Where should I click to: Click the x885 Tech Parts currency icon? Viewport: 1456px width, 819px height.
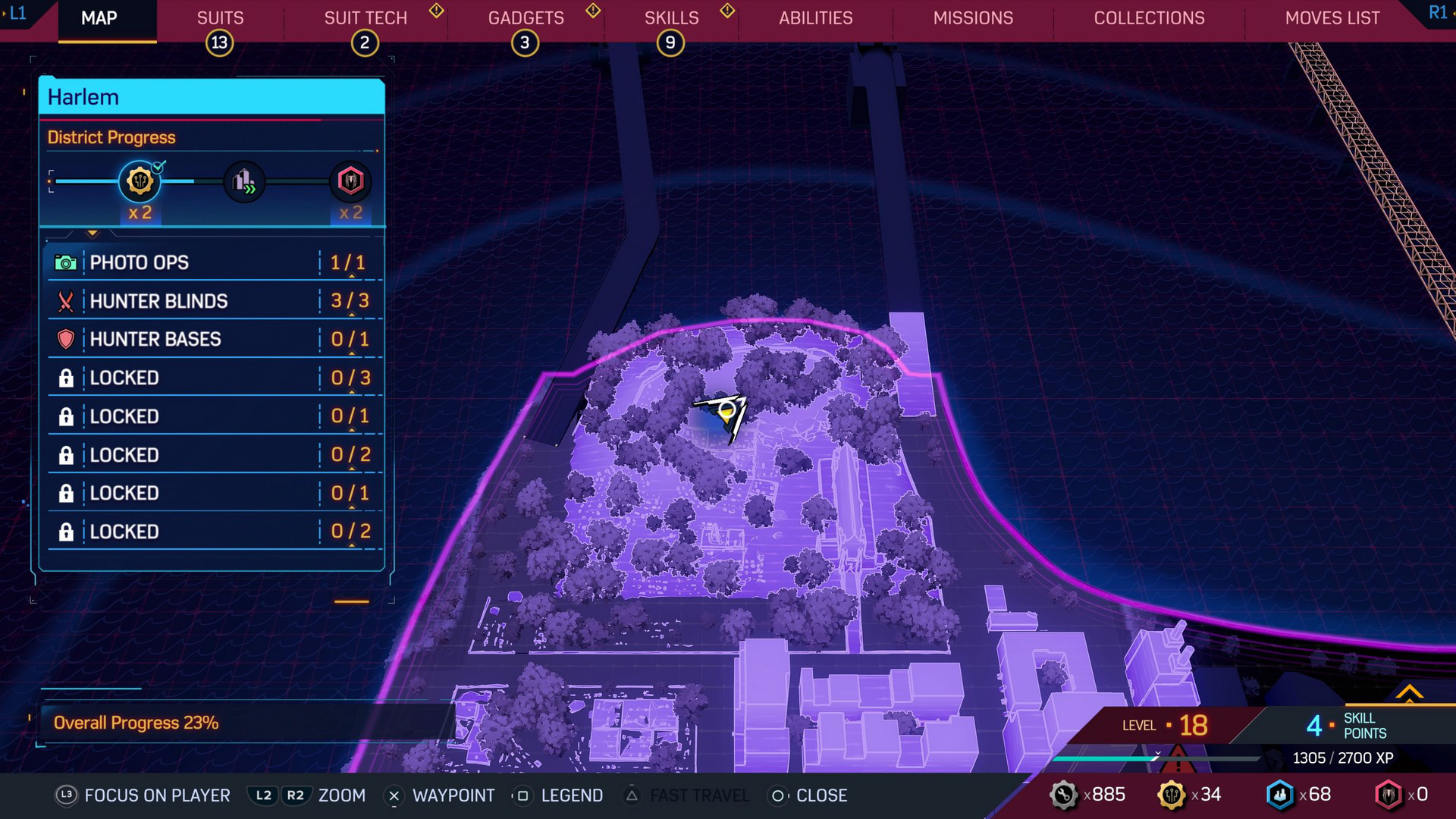[x=1059, y=795]
